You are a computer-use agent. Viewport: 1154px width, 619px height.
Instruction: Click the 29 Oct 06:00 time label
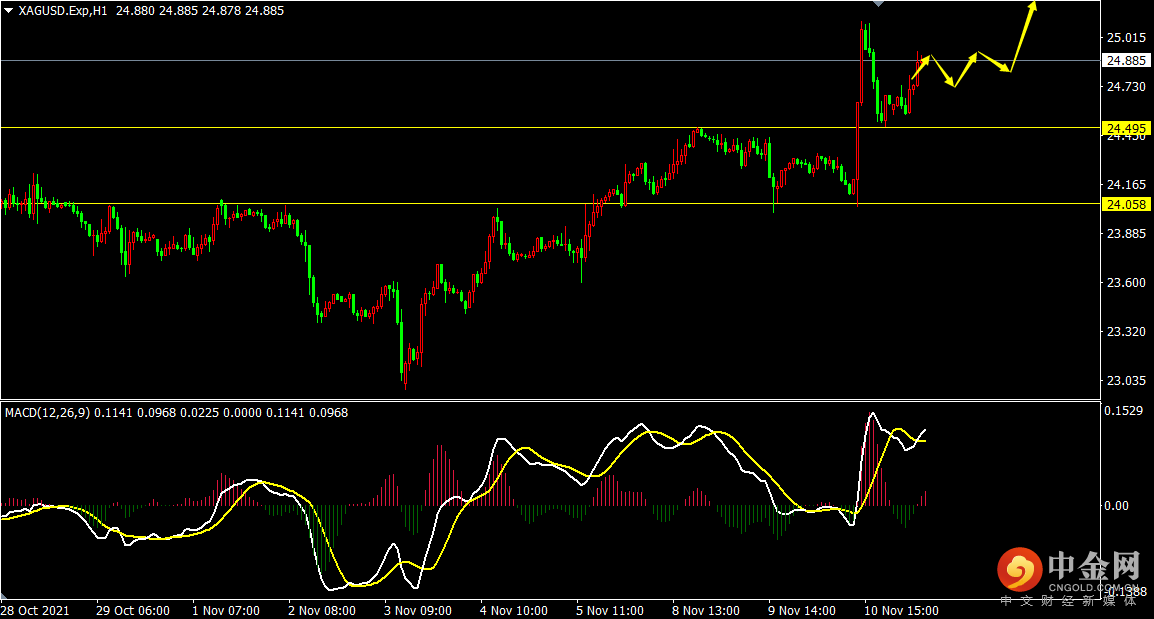[x=132, y=611]
